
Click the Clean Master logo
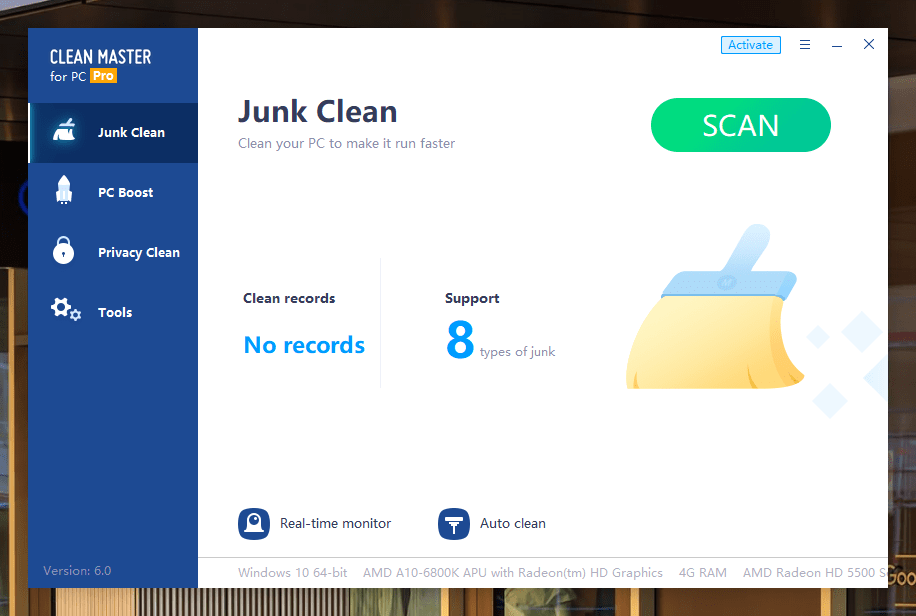coord(100,56)
